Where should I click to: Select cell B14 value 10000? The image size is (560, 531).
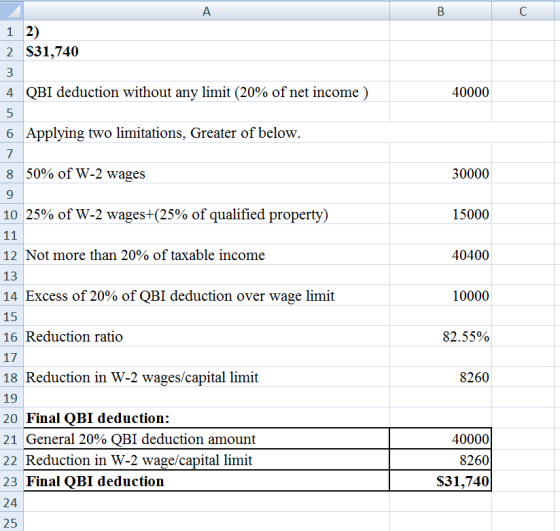click(440, 296)
